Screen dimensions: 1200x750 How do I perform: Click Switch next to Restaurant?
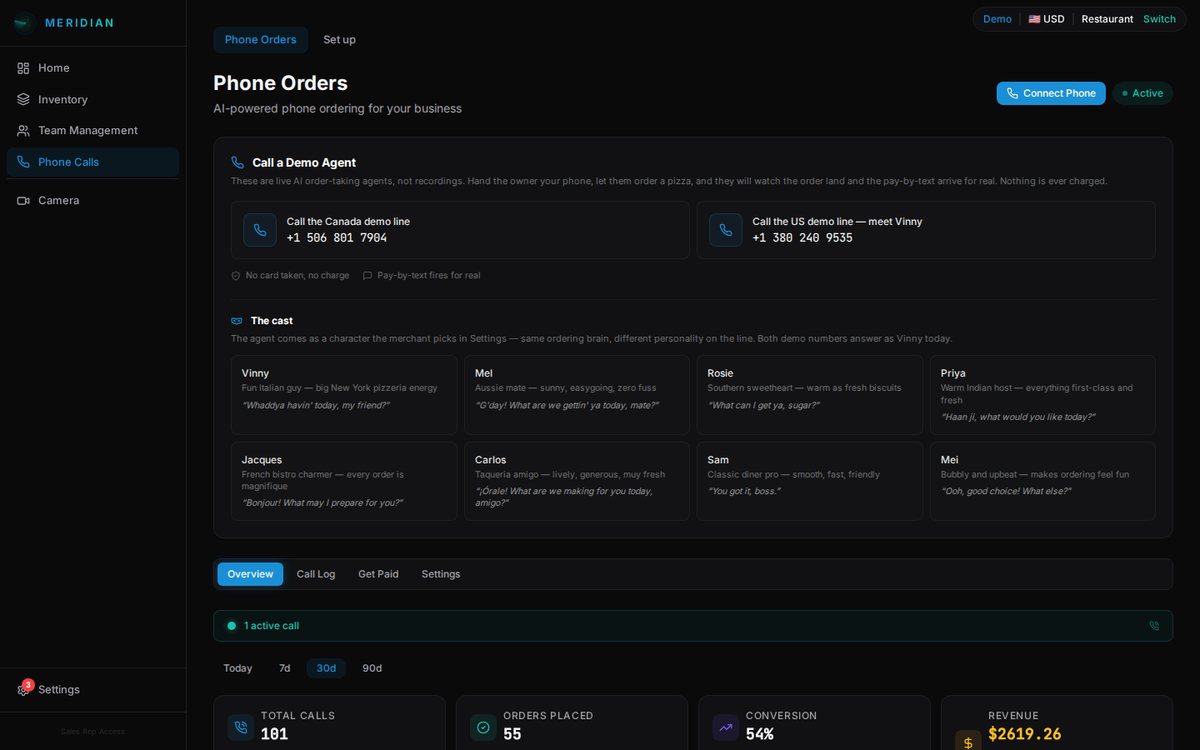tap(1159, 19)
